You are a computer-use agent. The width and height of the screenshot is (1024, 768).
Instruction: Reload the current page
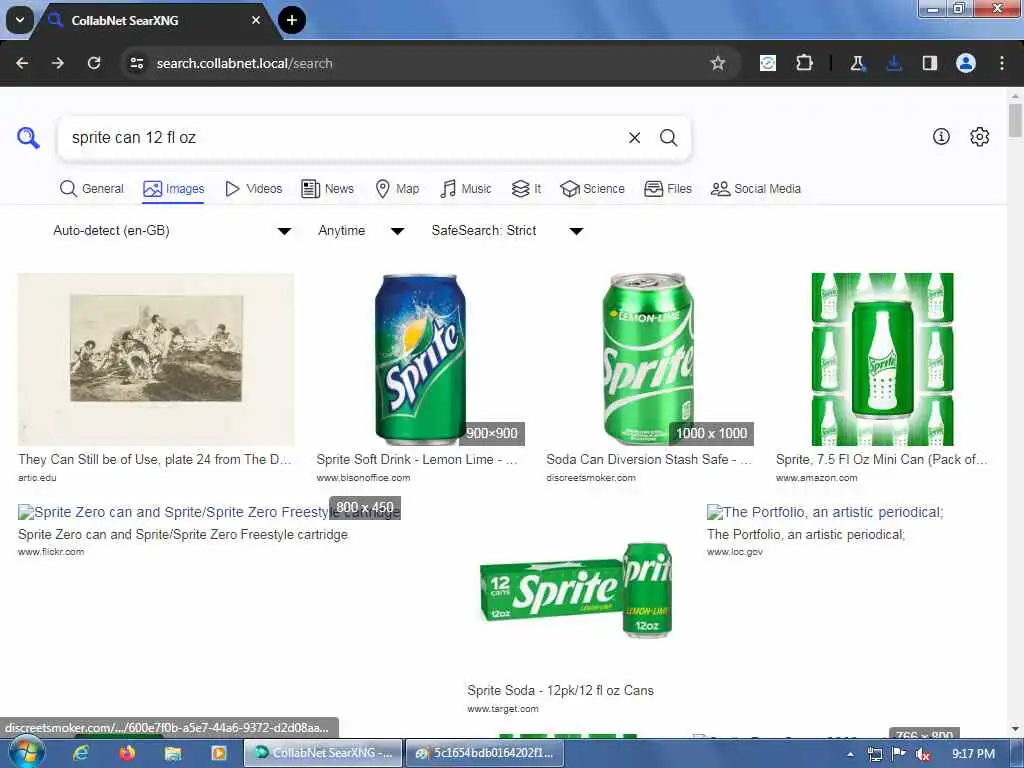(x=94, y=63)
